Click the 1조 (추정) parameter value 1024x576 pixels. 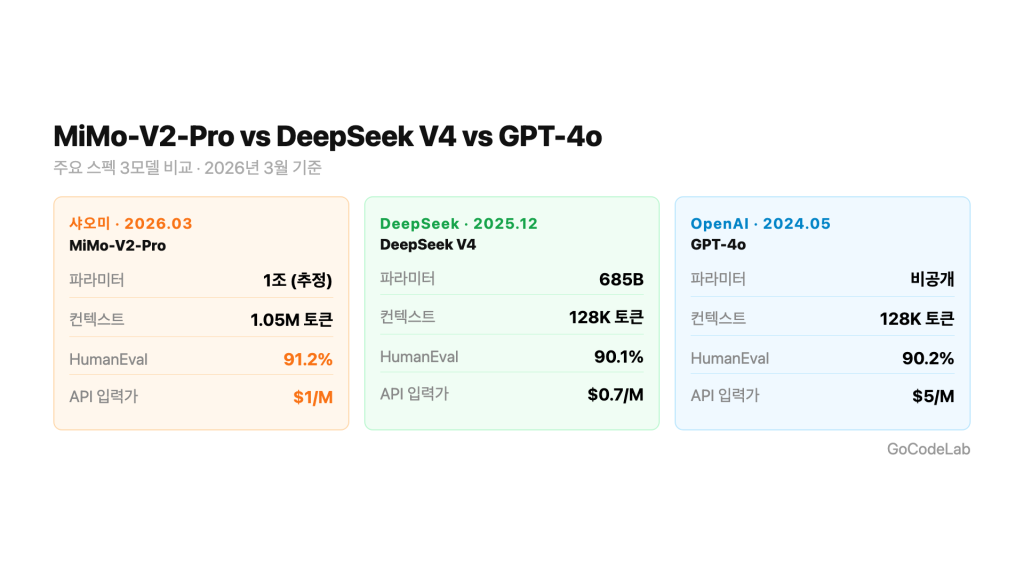[x=297, y=280]
